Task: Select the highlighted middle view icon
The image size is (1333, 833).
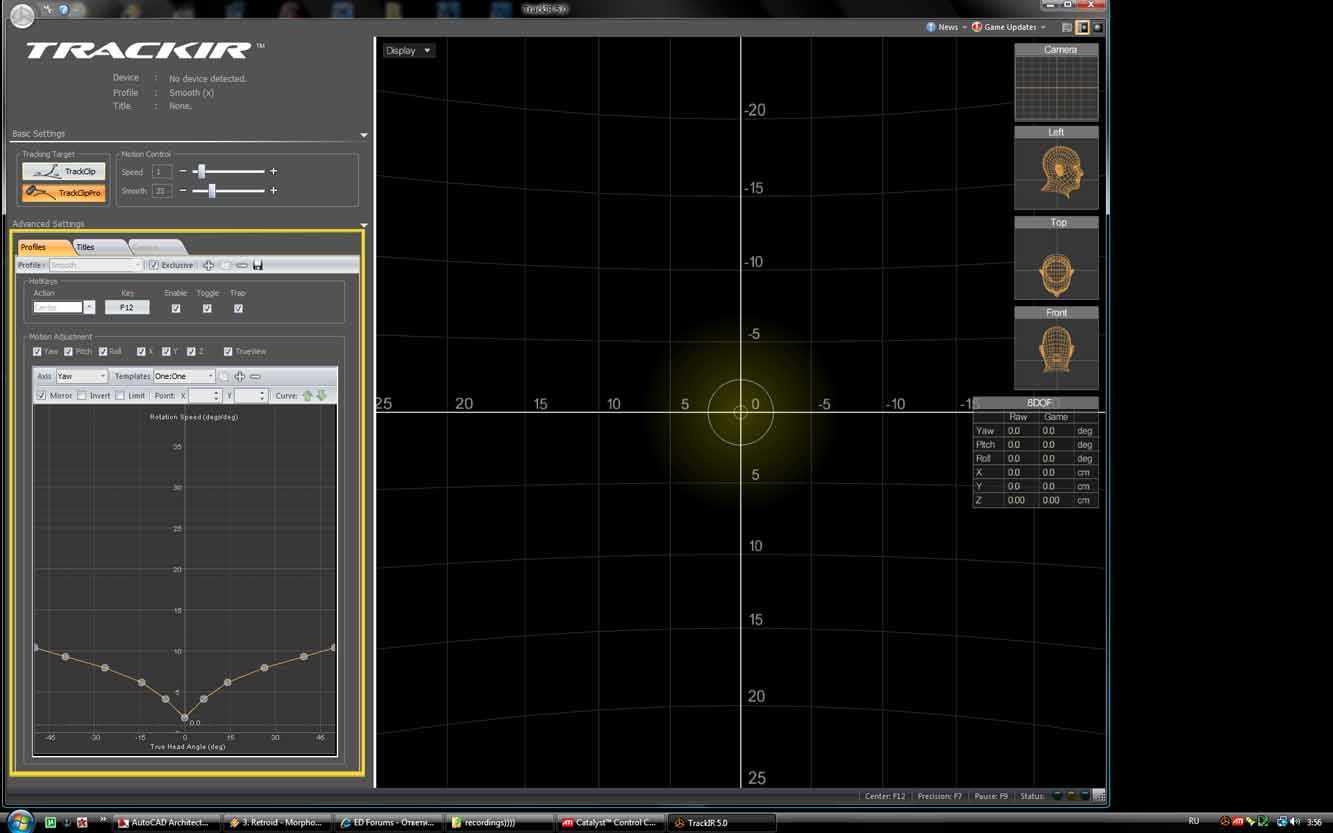Action: coord(1082,28)
